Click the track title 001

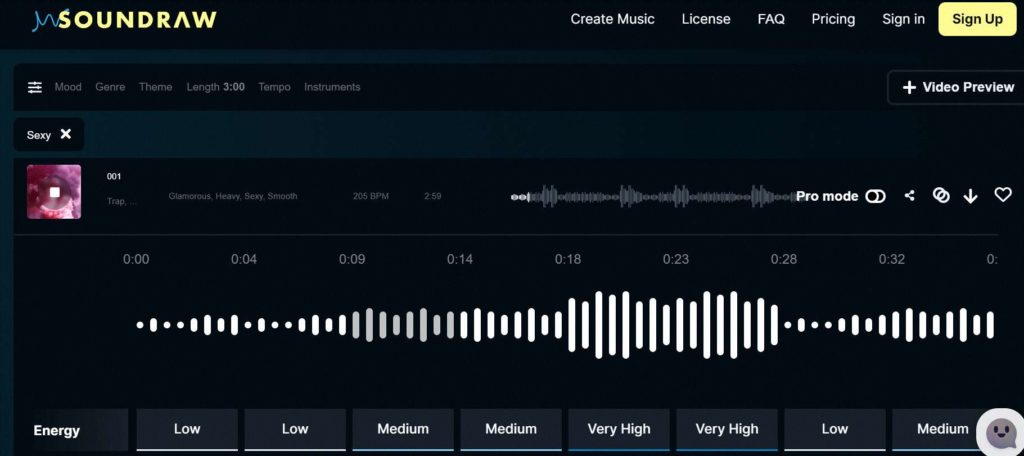(114, 176)
